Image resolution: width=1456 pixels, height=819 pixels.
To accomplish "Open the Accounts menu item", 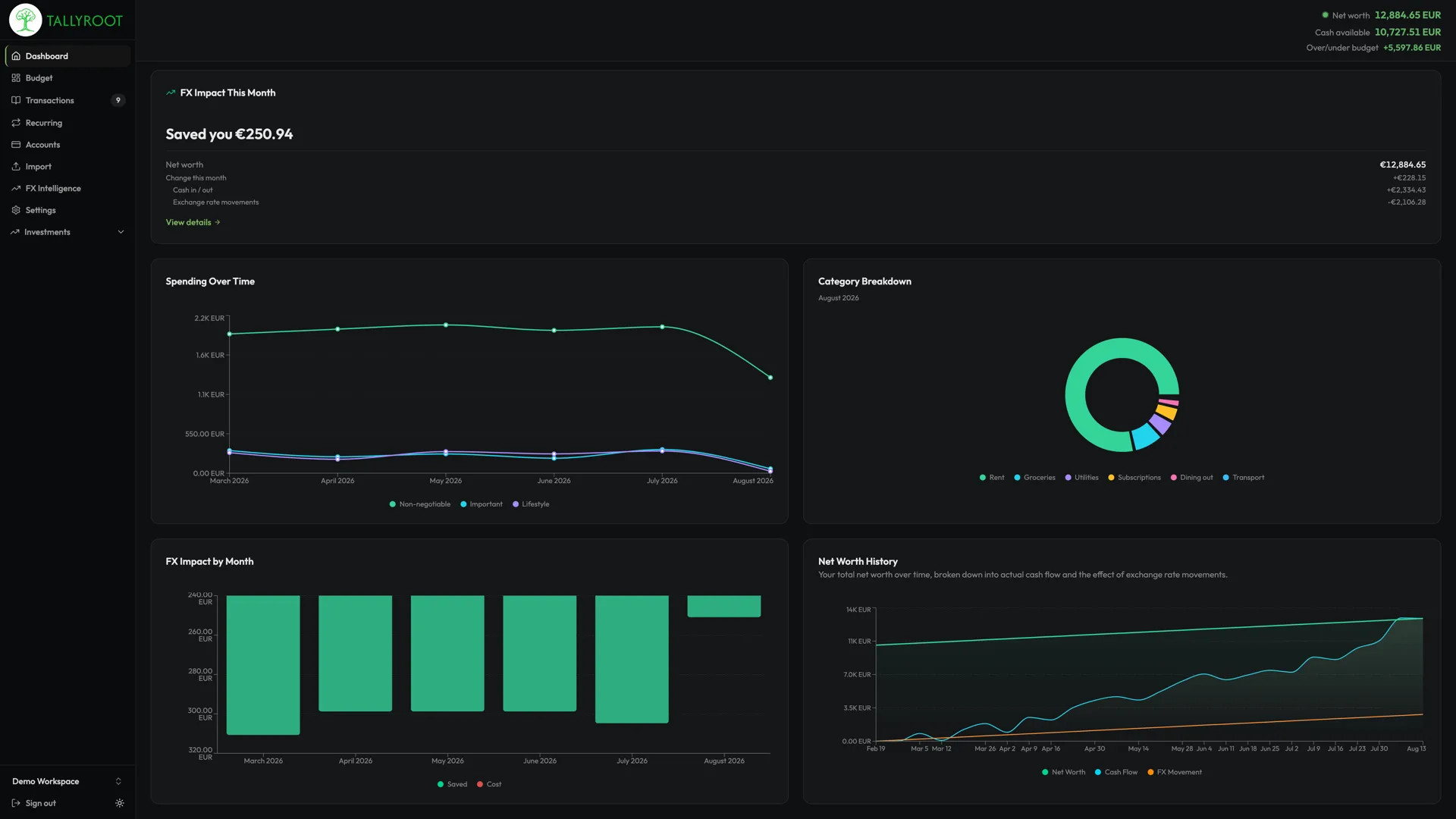I will click(x=67, y=145).
